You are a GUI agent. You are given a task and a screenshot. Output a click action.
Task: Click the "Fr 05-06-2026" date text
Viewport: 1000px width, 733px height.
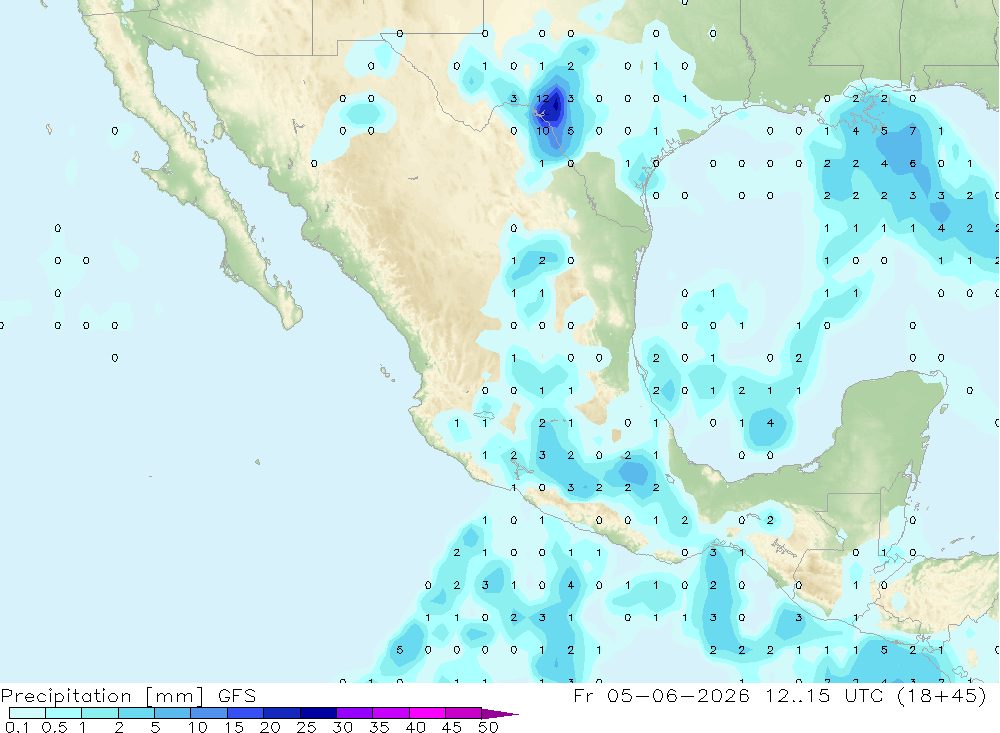[661, 695]
